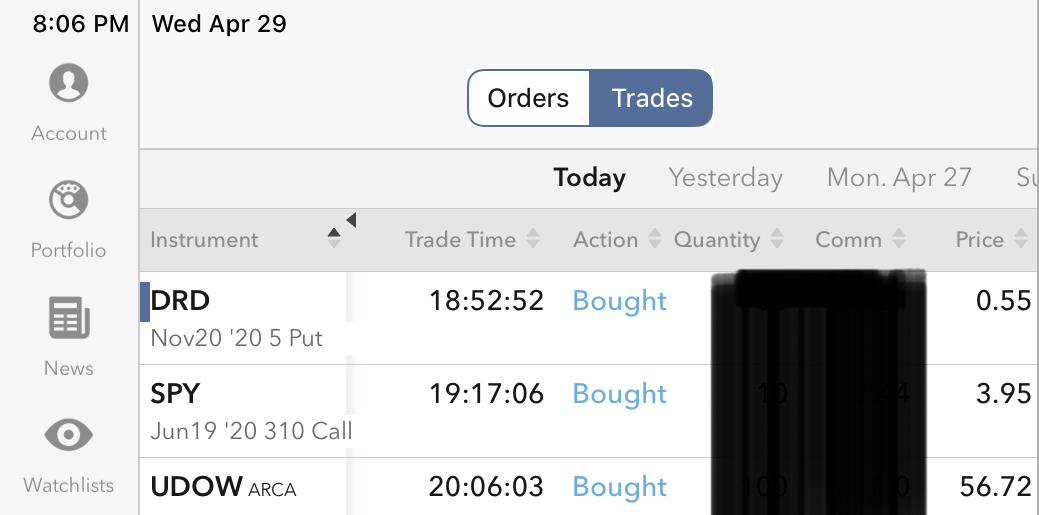The width and height of the screenshot is (1039, 515).
Task: Click the Bought link for SPY
Action: tap(619, 394)
